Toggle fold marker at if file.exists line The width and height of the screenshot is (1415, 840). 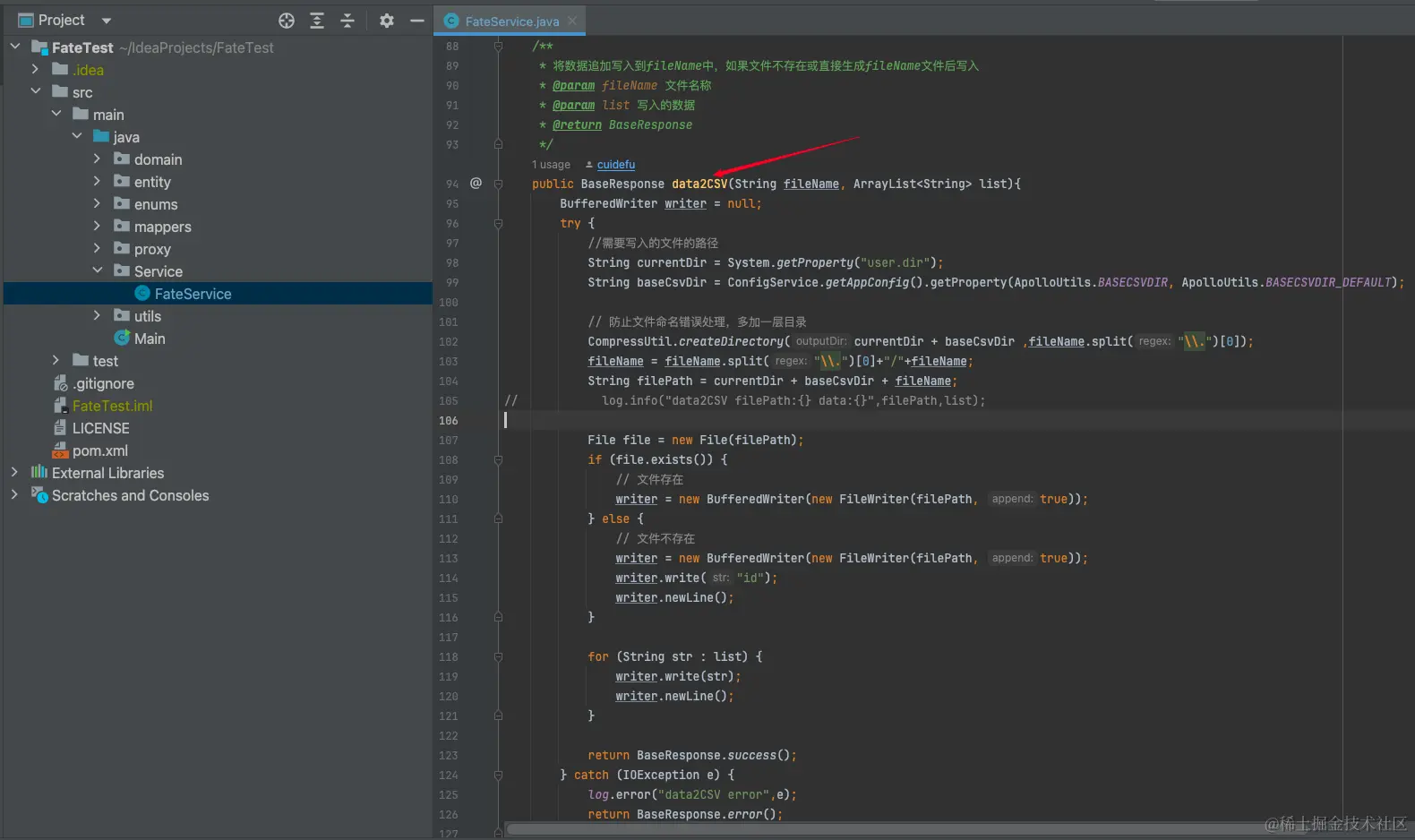click(x=498, y=459)
